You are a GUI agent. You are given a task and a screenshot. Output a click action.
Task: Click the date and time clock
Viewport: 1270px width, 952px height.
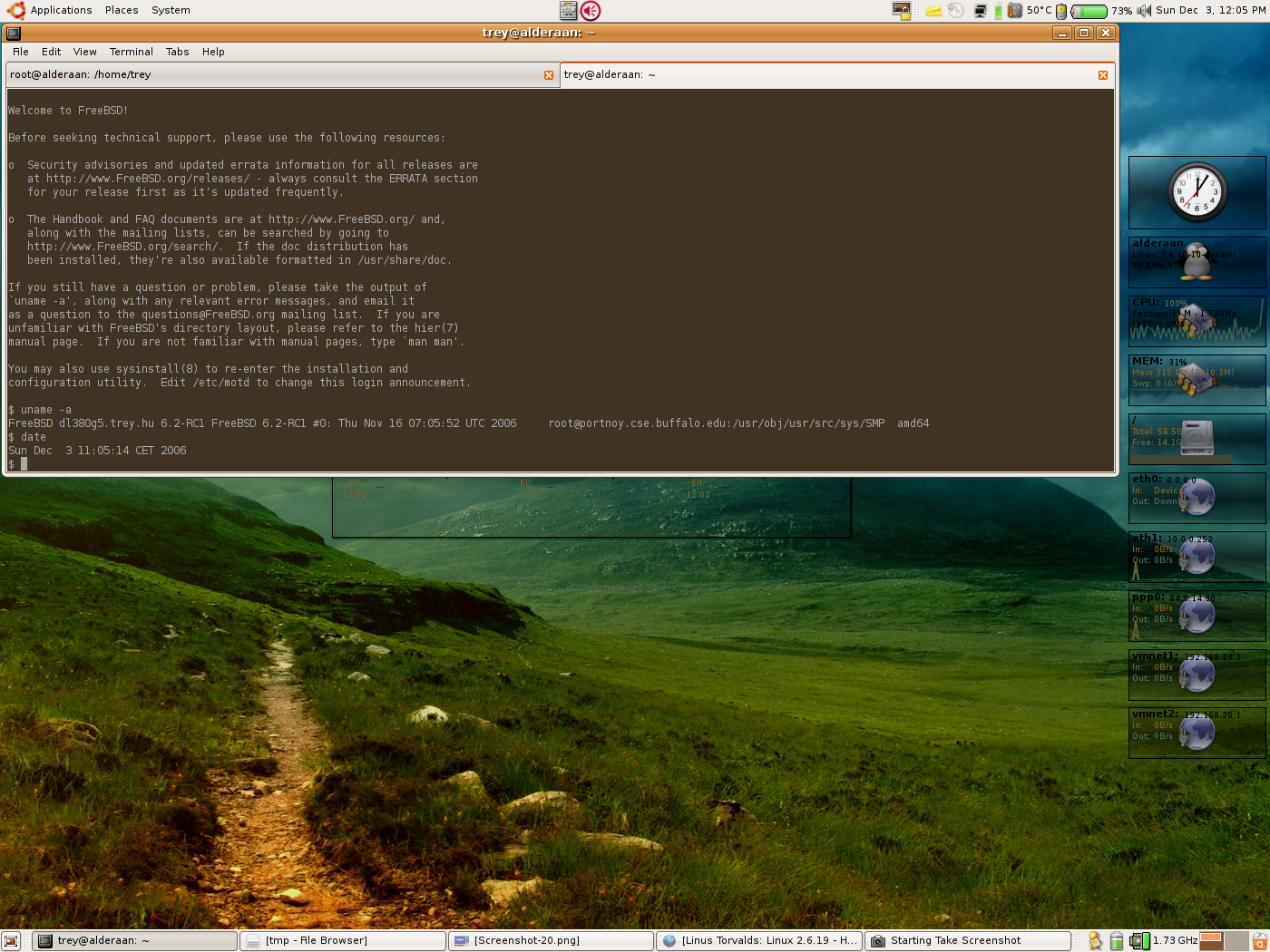(1210, 10)
